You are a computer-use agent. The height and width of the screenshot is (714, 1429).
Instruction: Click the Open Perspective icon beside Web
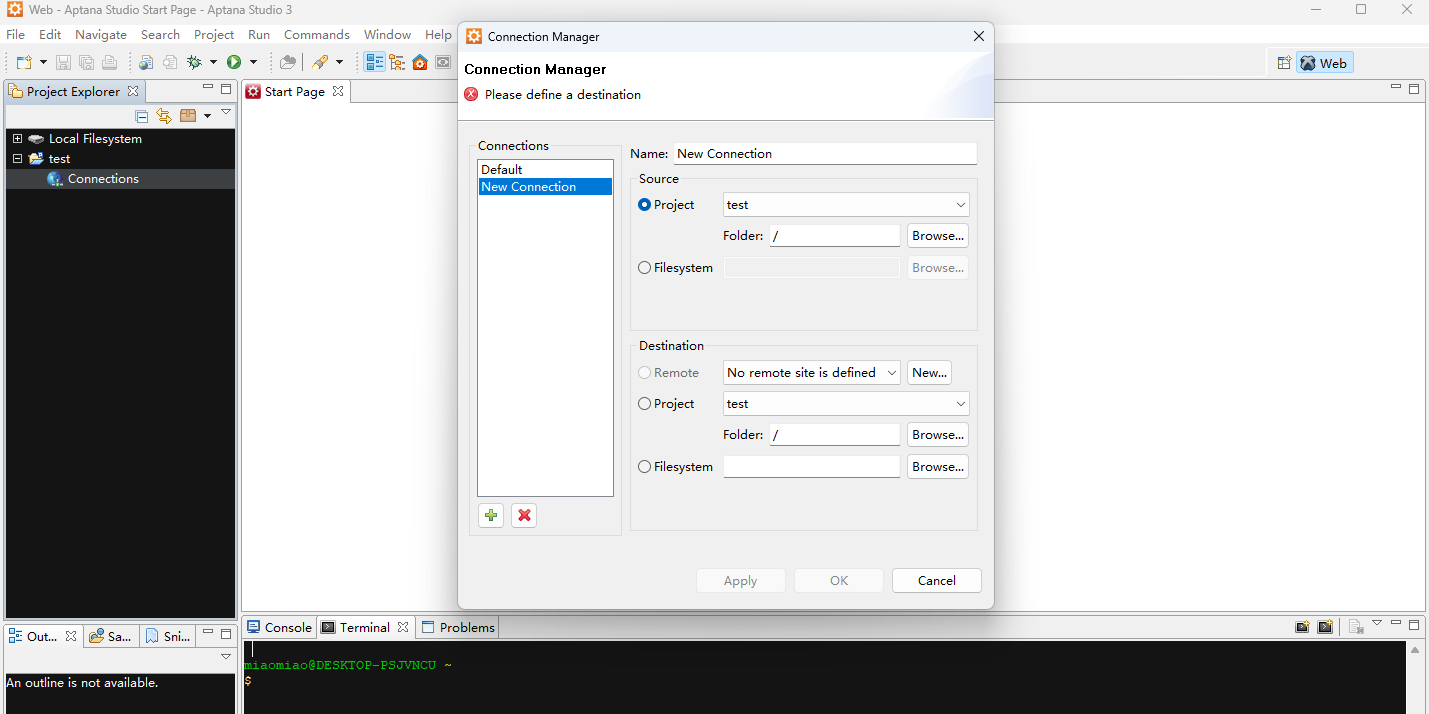point(1284,63)
